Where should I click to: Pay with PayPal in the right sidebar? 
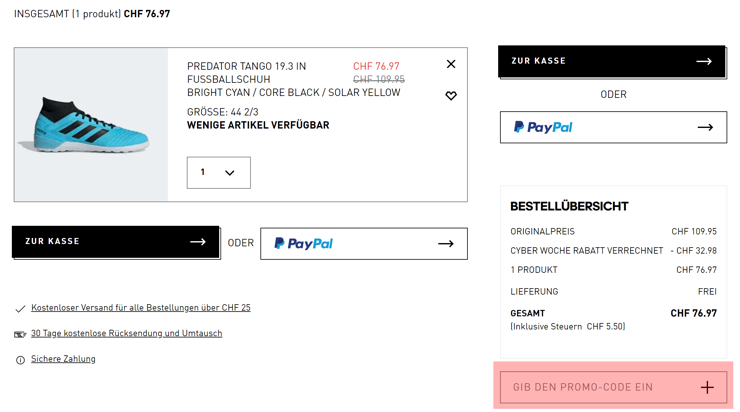(613, 127)
